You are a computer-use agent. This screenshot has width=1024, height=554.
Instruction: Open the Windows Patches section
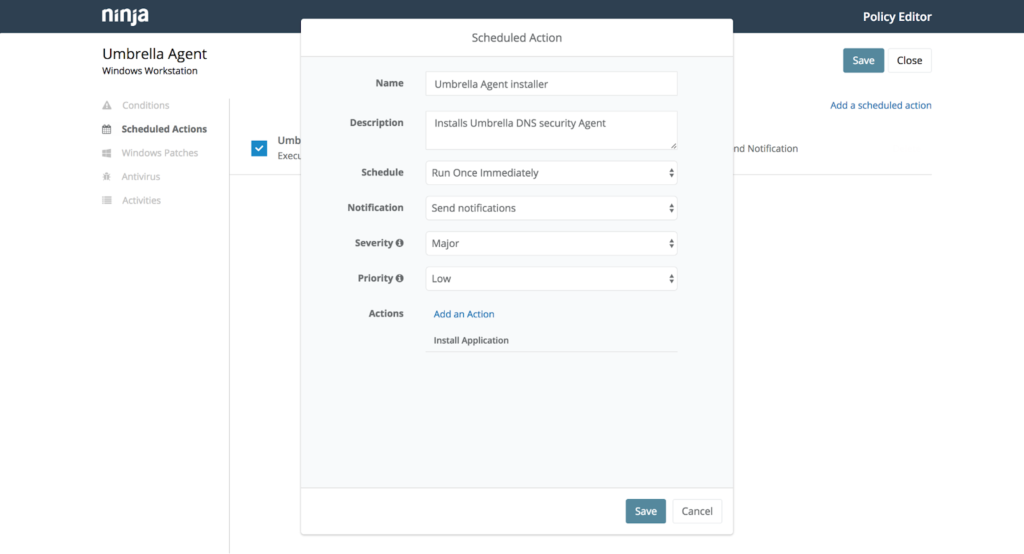tap(159, 153)
